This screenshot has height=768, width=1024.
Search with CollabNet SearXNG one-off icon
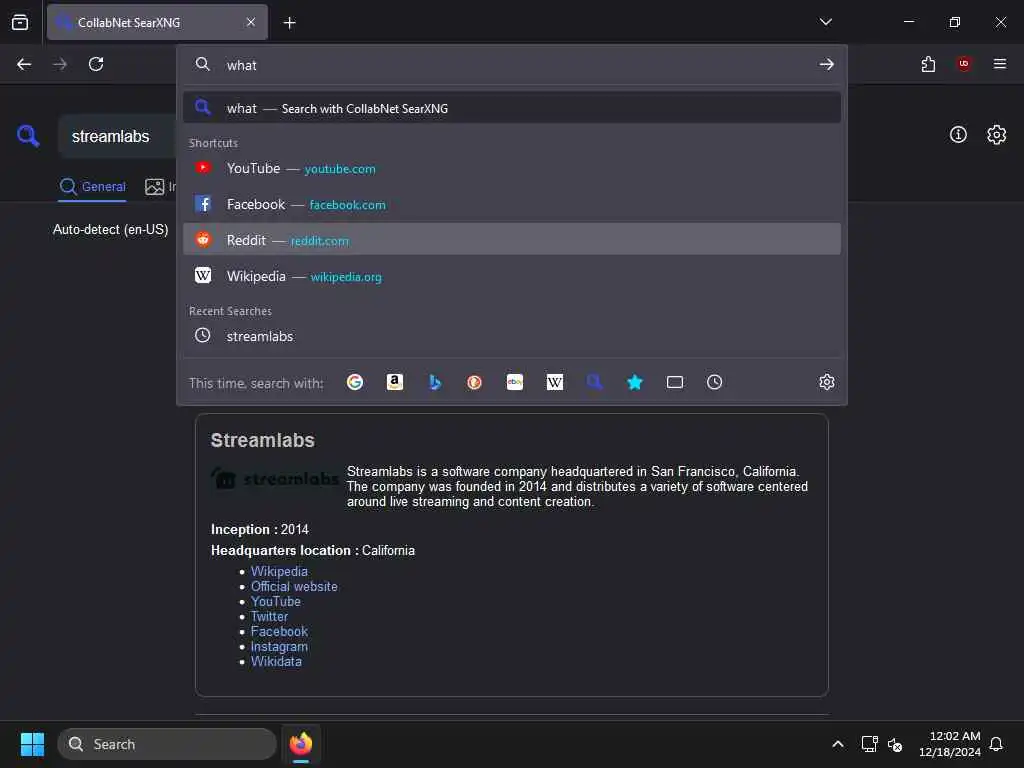pos(594,382)
